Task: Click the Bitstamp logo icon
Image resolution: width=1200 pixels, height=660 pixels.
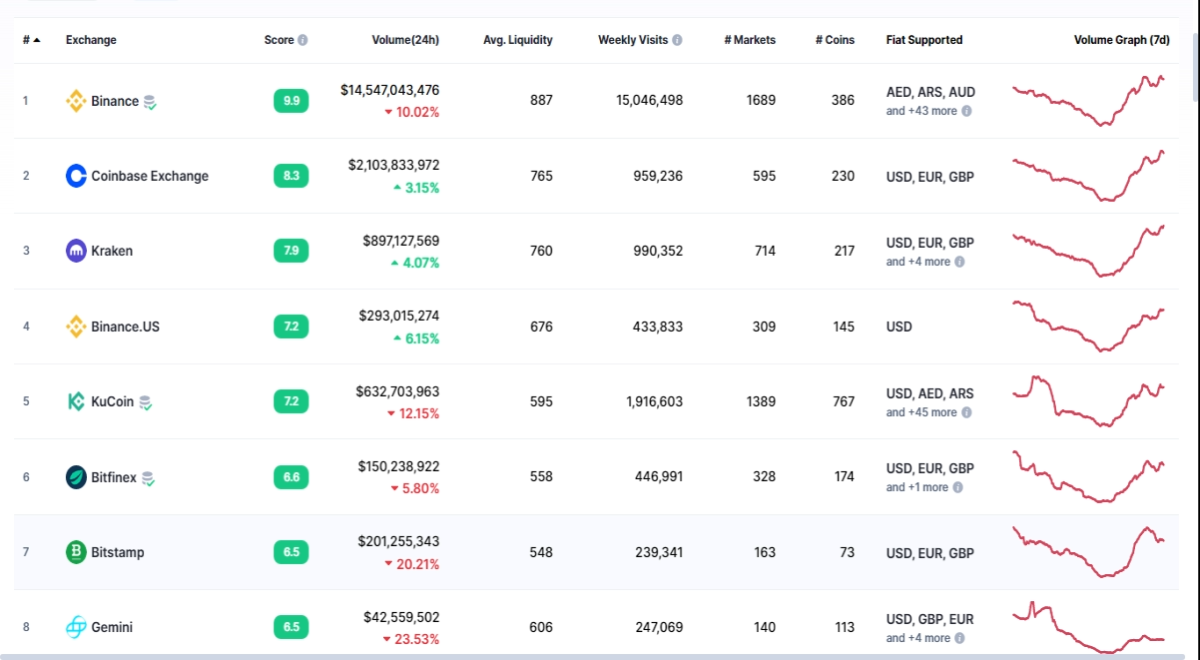Action: pyautogui.click(x=76, y=552)
